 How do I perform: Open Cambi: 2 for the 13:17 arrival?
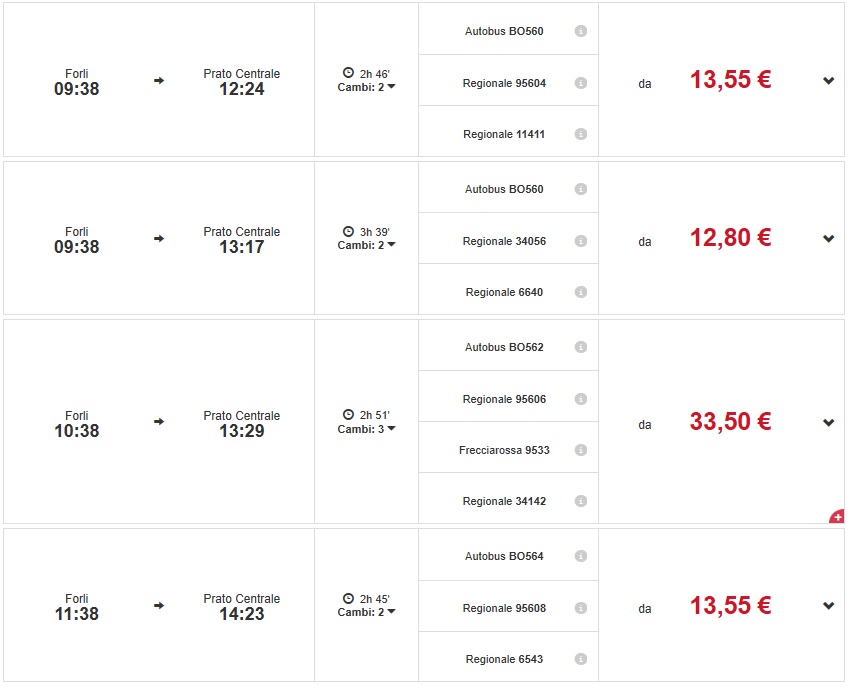point(366,245)
